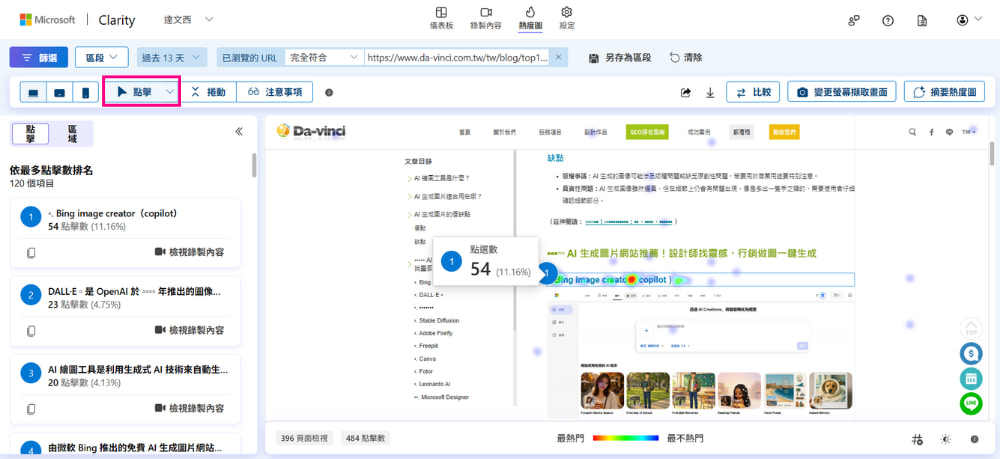Click the visited URL text field

[457, 57]
